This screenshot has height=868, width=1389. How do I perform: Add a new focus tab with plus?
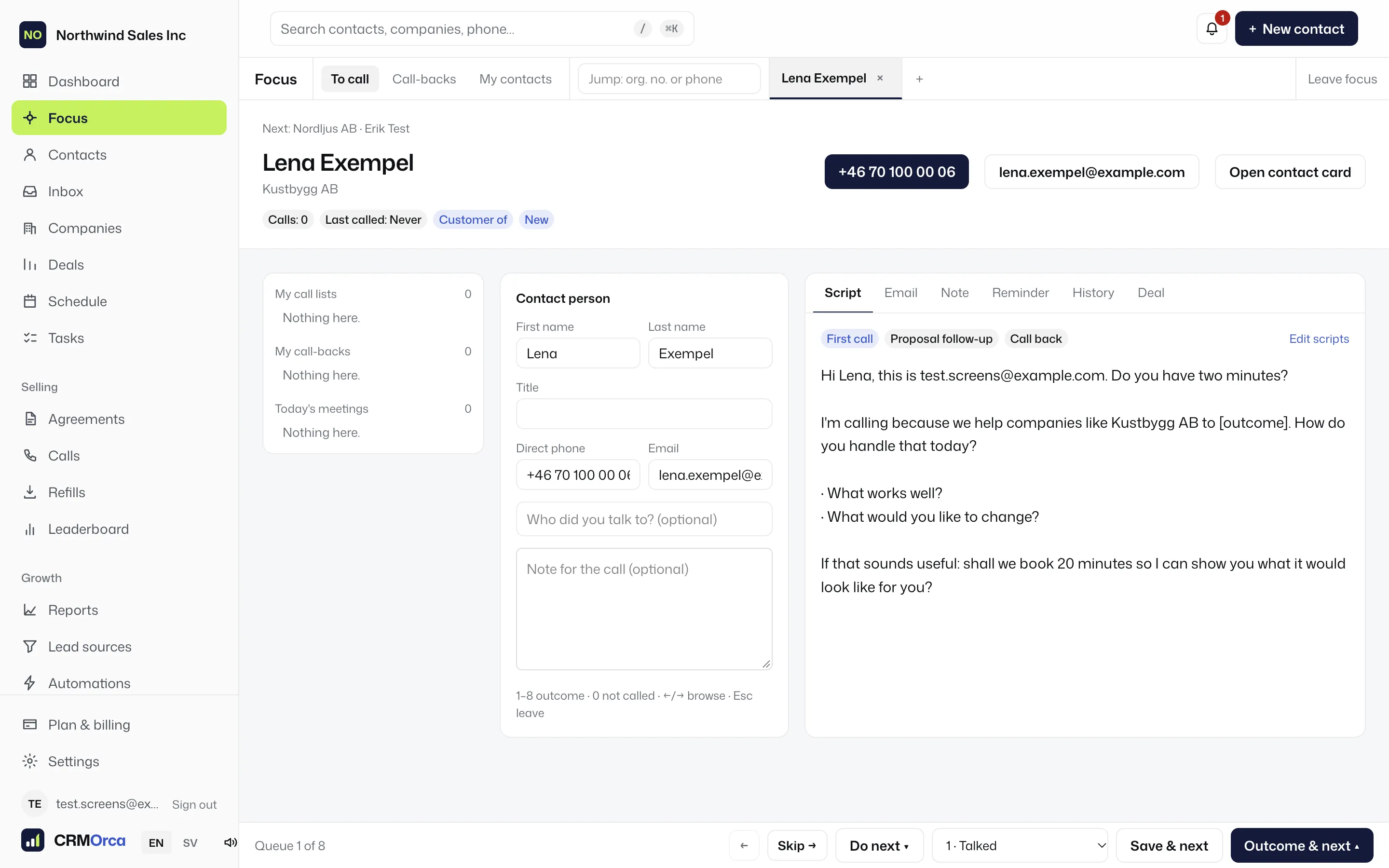920,79
